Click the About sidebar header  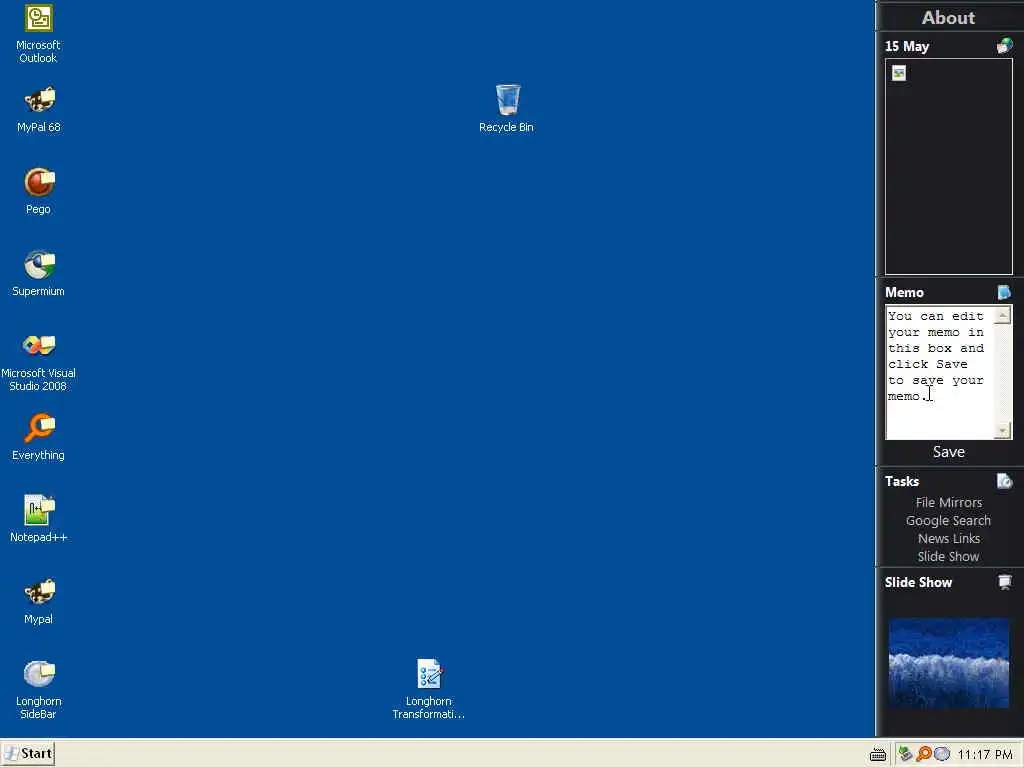948,18
